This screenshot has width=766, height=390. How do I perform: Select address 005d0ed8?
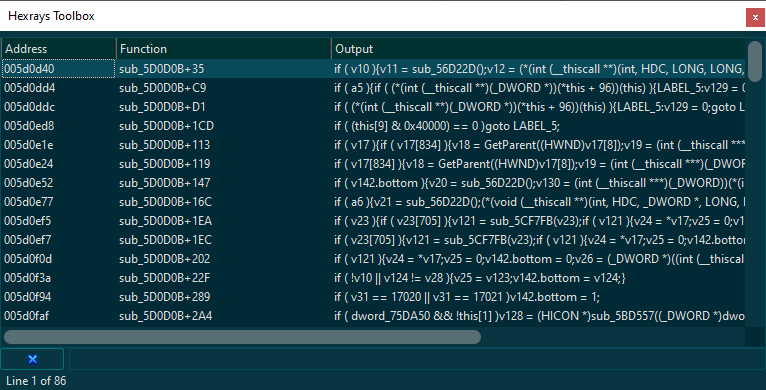(x=29, y=126)
